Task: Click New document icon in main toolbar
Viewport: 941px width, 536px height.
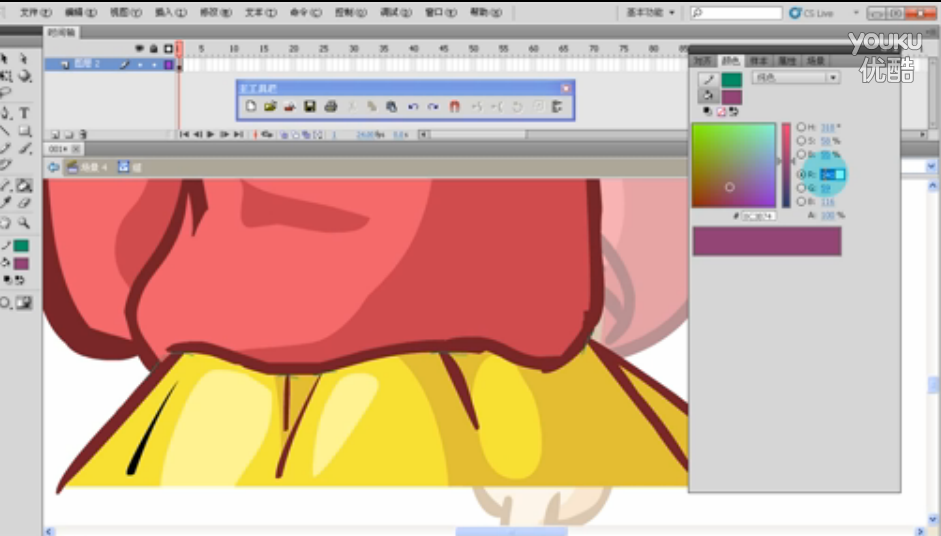Action: (251, 106)
